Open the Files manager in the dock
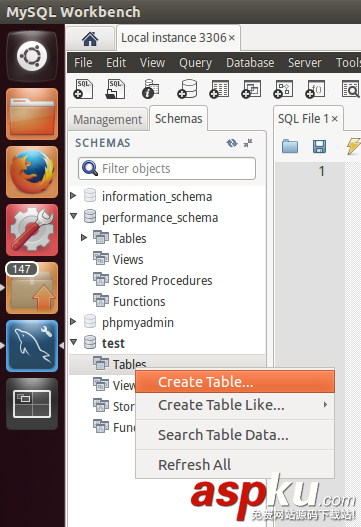Screen dimensions: 361x527 tap(32, 114)
